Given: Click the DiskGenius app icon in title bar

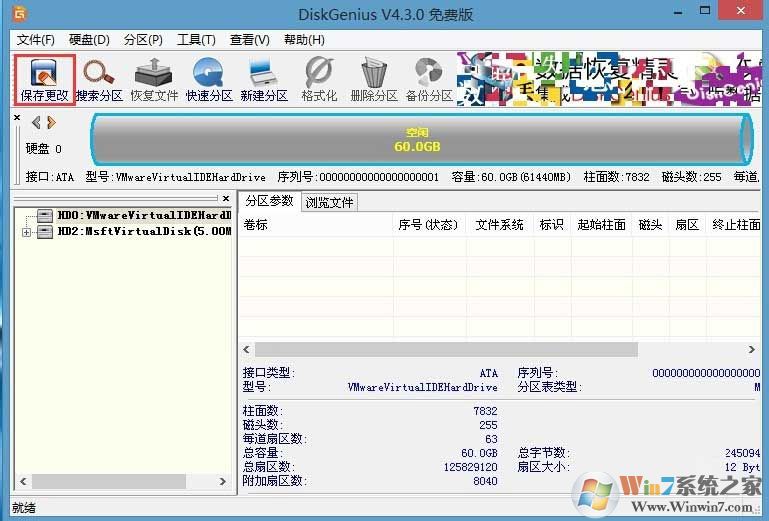Looking at the screenshot, I should pos(20,13).
